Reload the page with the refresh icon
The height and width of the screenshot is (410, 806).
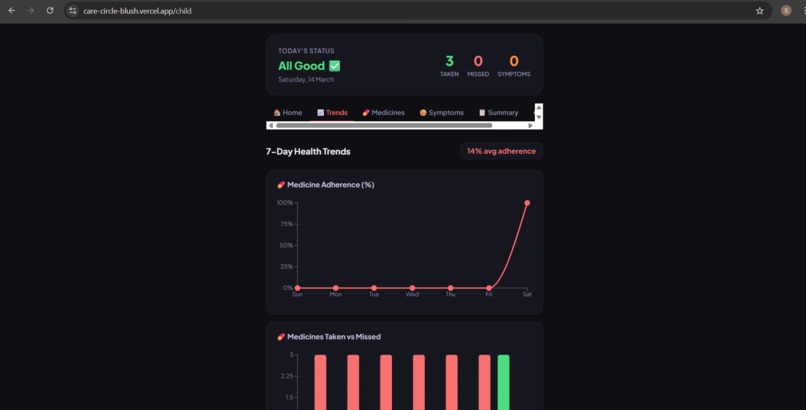pyautogui.click(x=50, y=10)
